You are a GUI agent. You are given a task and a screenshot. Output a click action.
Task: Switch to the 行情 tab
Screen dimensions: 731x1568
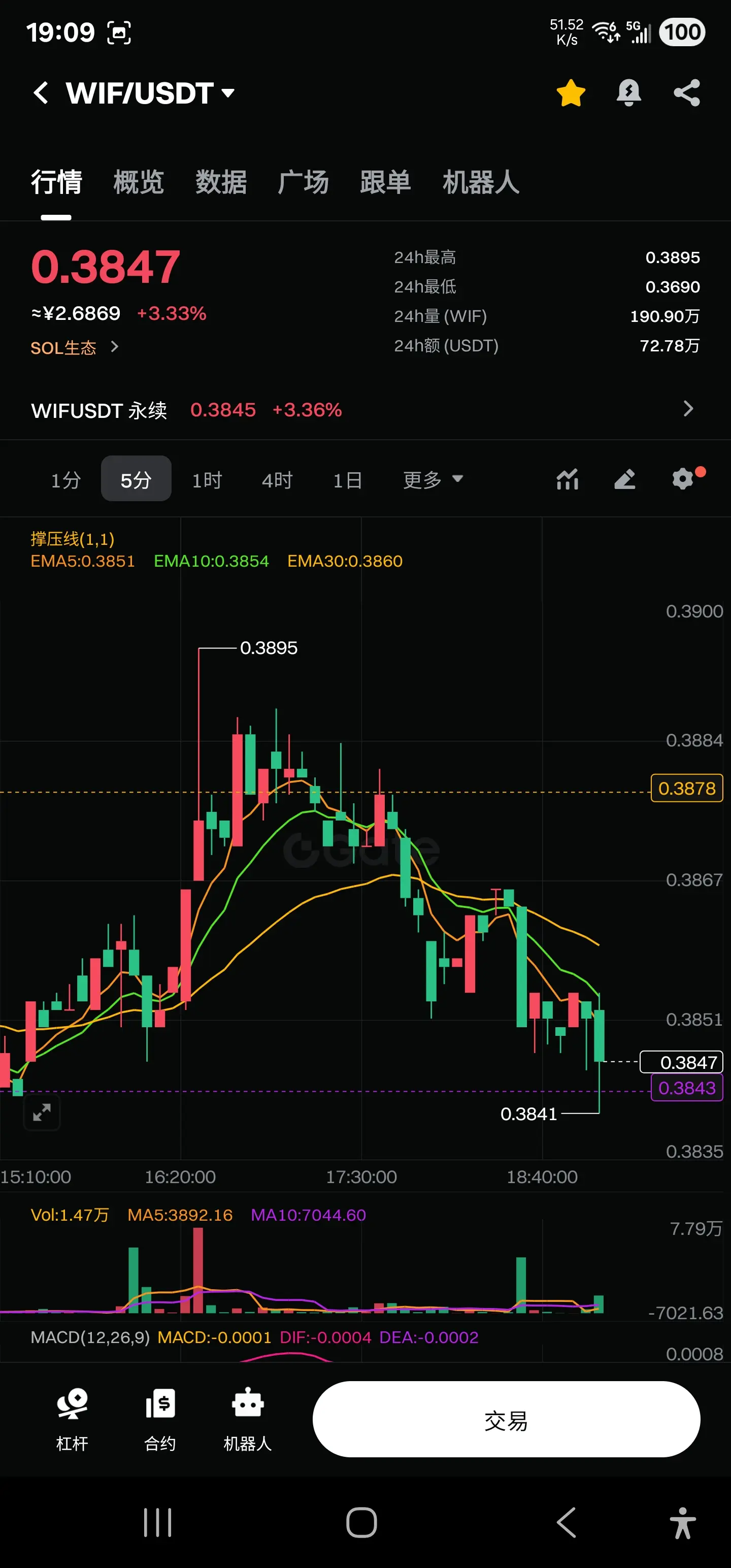[57, 182]
